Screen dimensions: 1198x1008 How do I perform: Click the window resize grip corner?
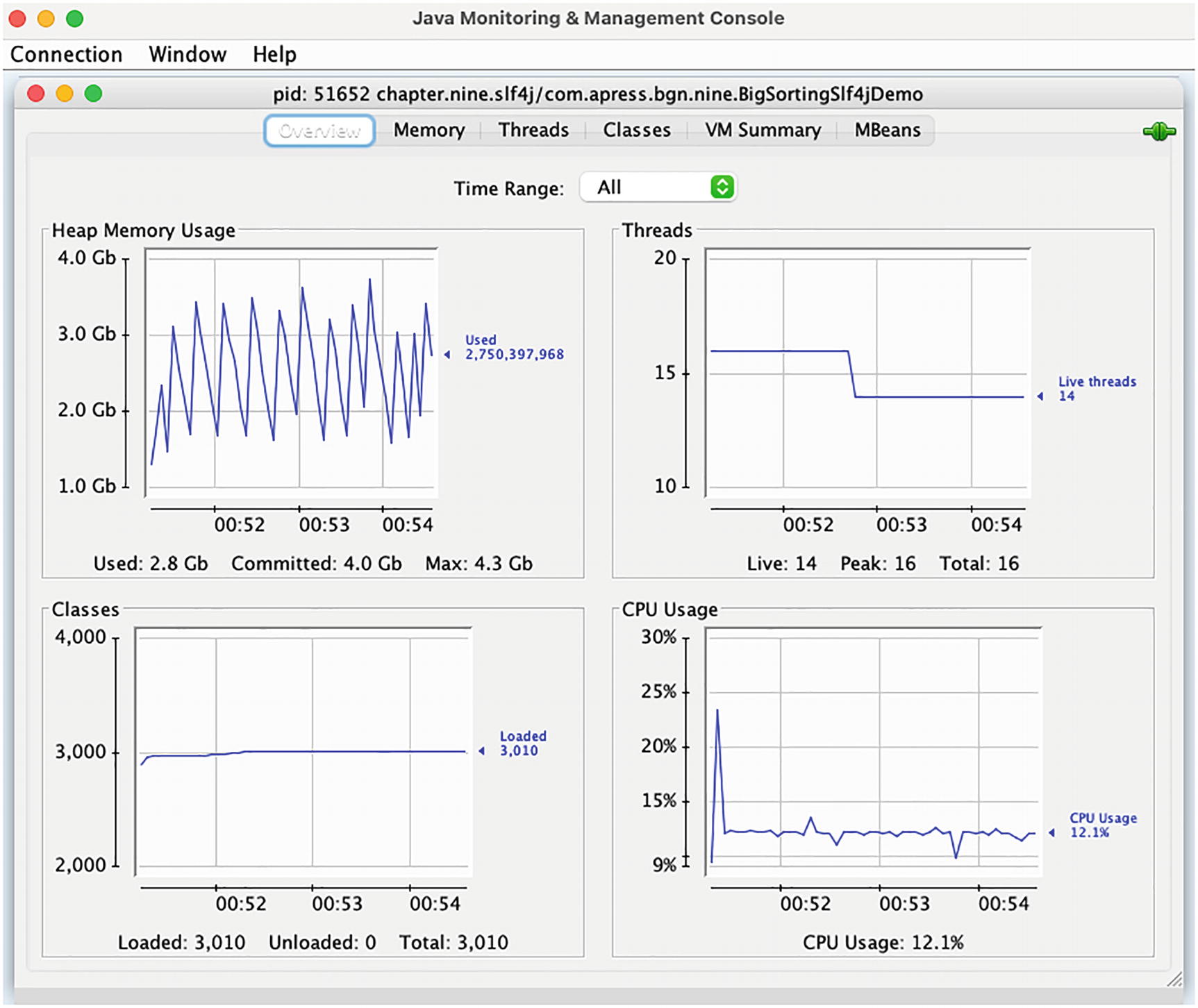(1174, 980)
